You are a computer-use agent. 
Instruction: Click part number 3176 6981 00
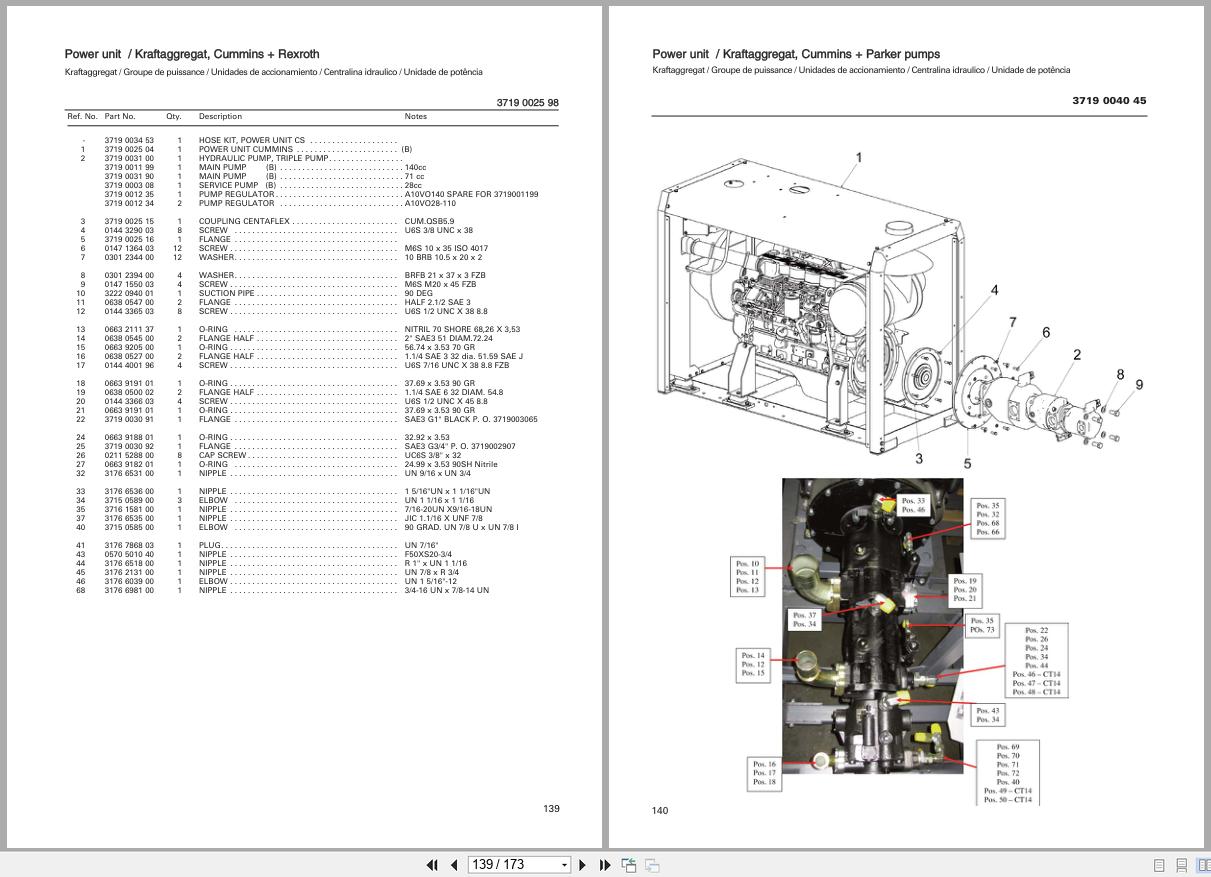point(129,590)
